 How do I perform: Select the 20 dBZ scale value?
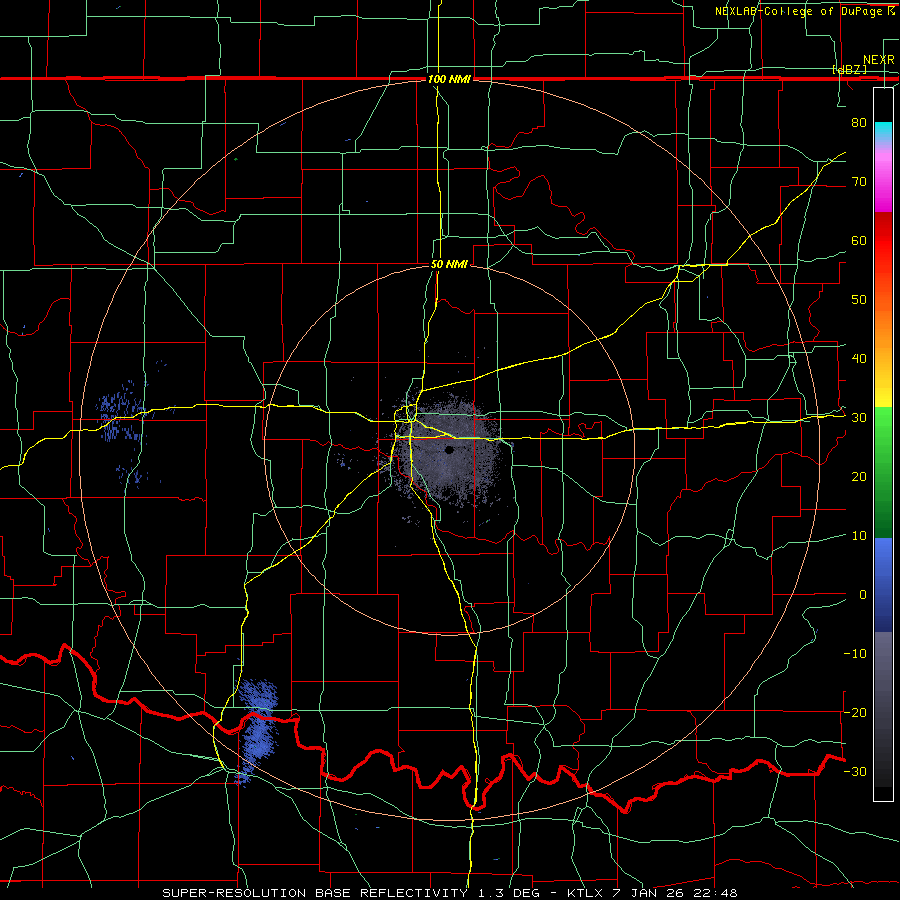tap(859, 476)
